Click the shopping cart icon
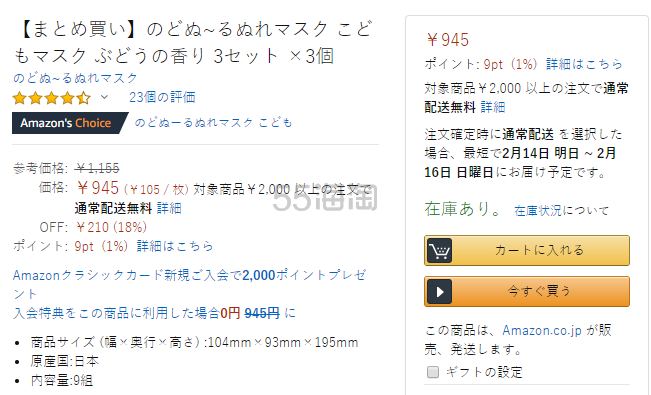Screen dimensions: 651x395 439,250
